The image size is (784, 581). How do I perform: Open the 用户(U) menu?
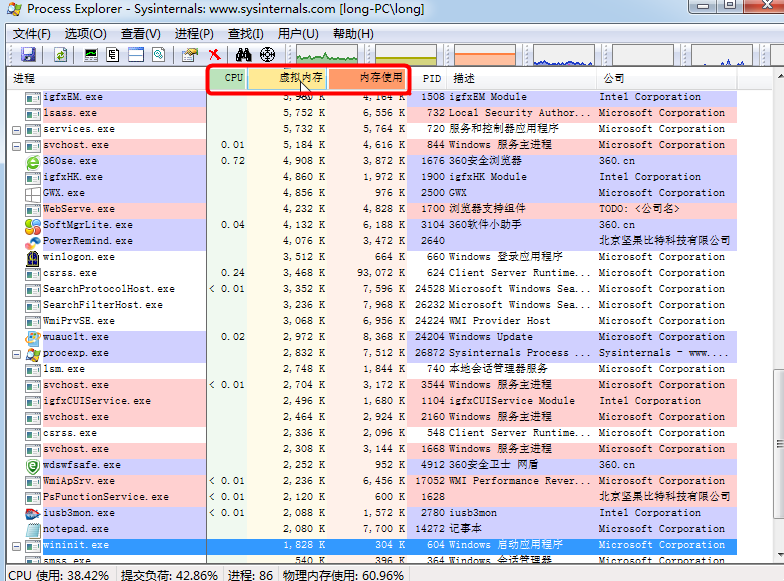[298, 34]
